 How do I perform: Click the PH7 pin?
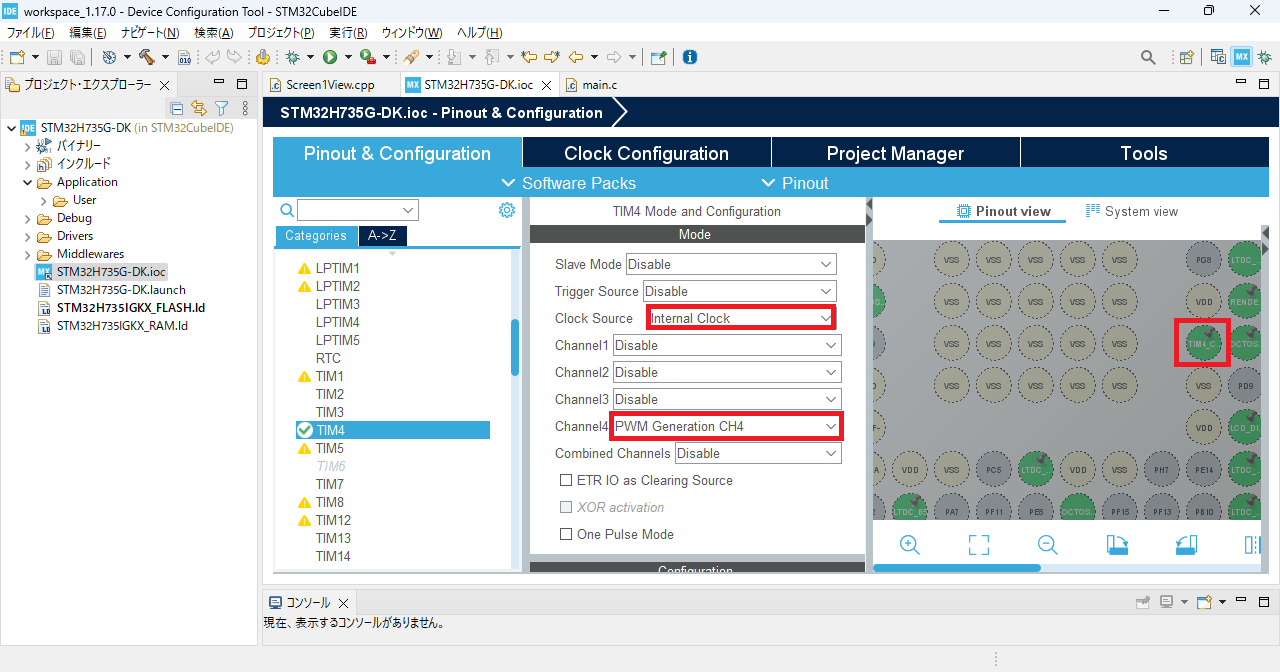point(1161,469)
